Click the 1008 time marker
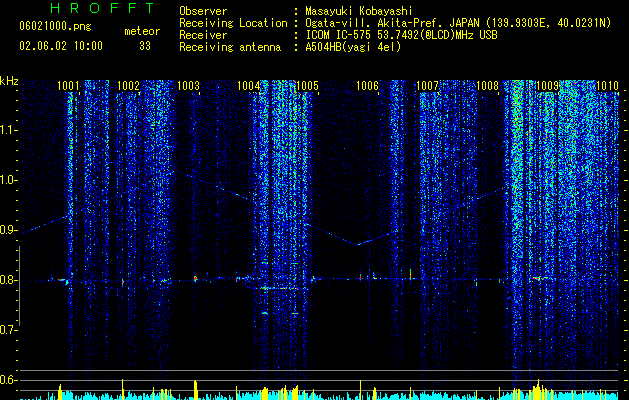 [x=487, y=85]
